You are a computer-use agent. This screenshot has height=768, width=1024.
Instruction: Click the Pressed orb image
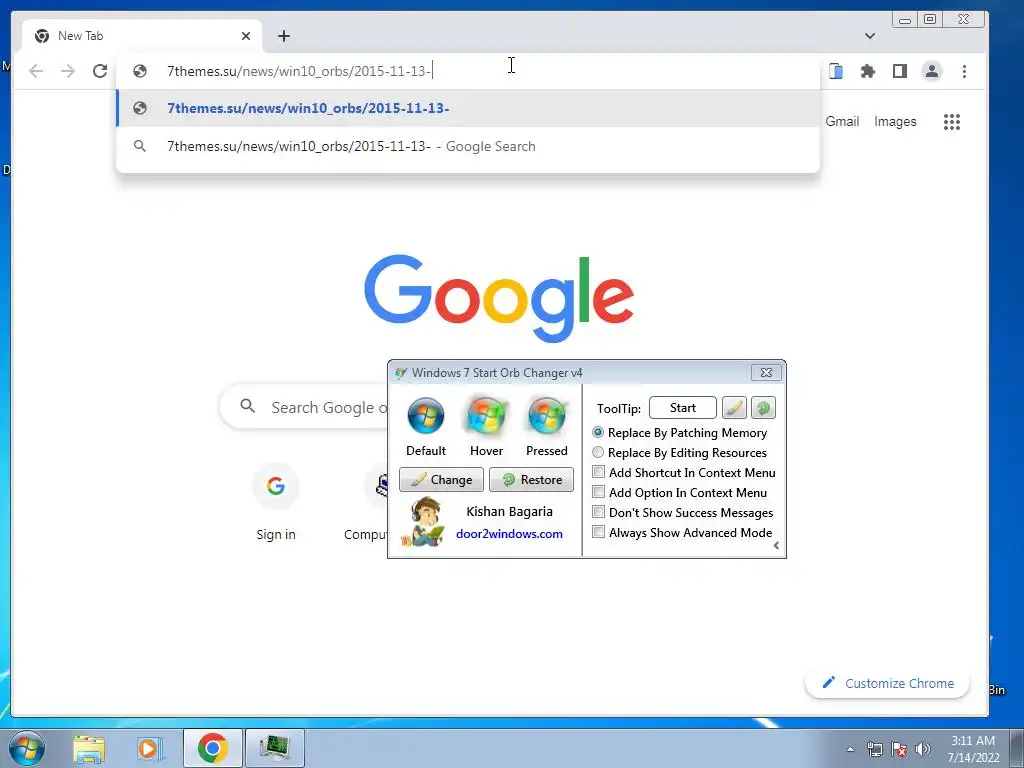pyautogui.click(x=547, y=416)
